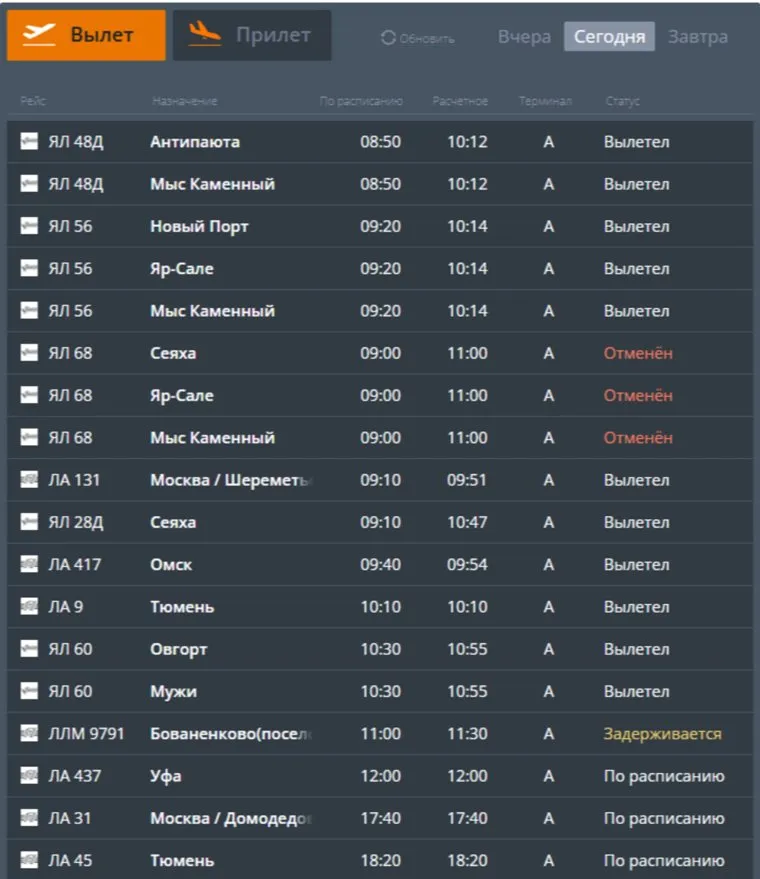Viewport: 760px width, 879px height.
Task: Click airline logo of ЛА 437 Уфа flight
Action: pos(29,776)
